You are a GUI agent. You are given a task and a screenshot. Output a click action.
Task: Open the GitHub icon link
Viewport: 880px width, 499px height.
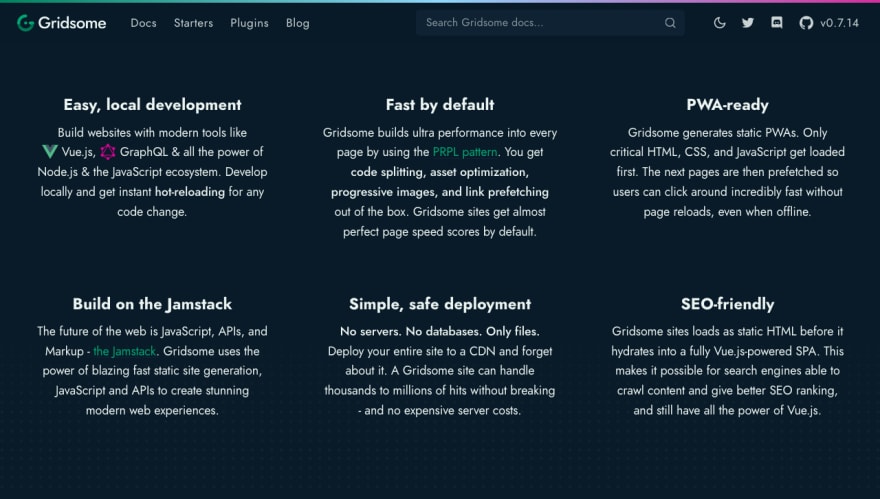pyautogui.click(x=806, y=23)
